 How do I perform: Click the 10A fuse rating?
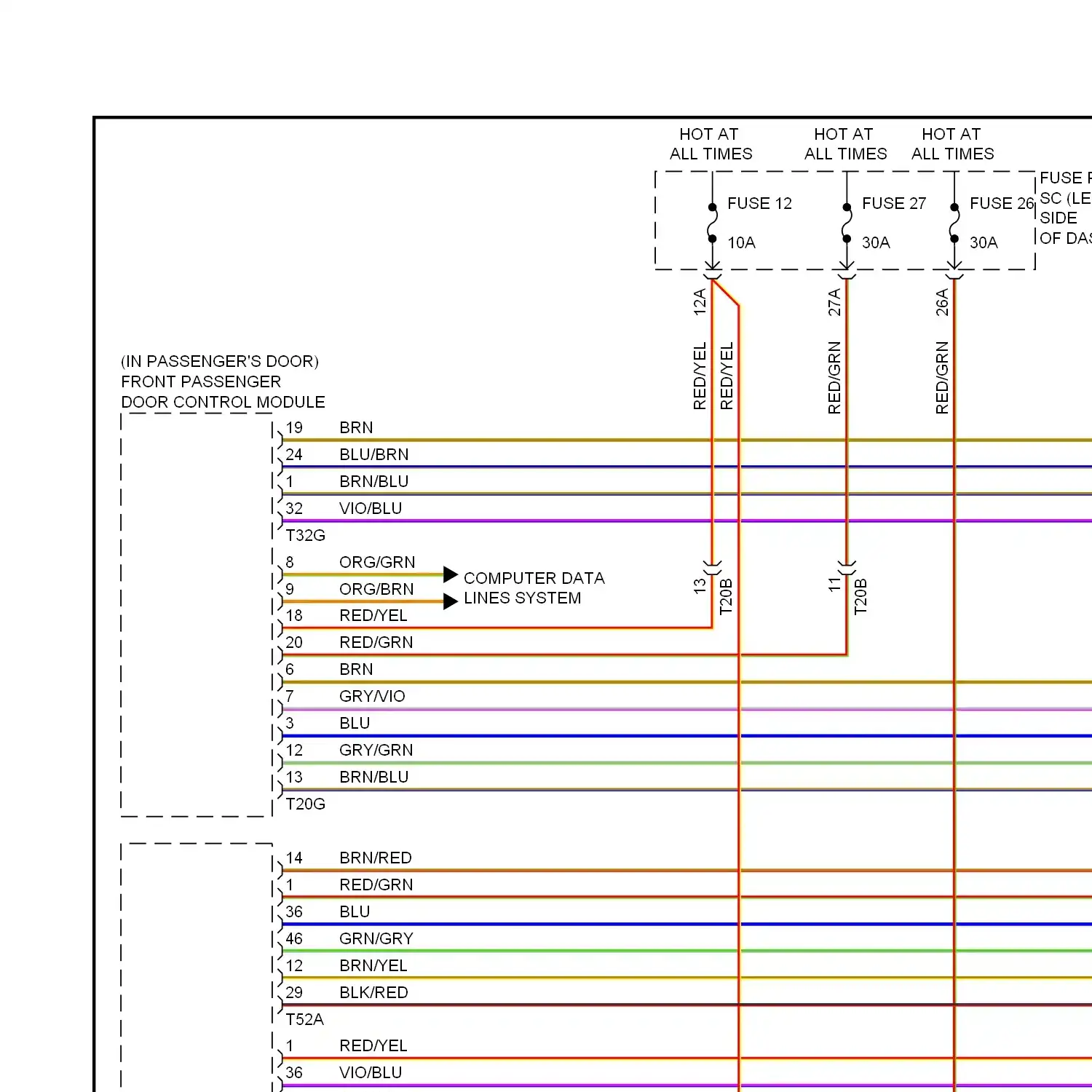(x=741, y=242)
